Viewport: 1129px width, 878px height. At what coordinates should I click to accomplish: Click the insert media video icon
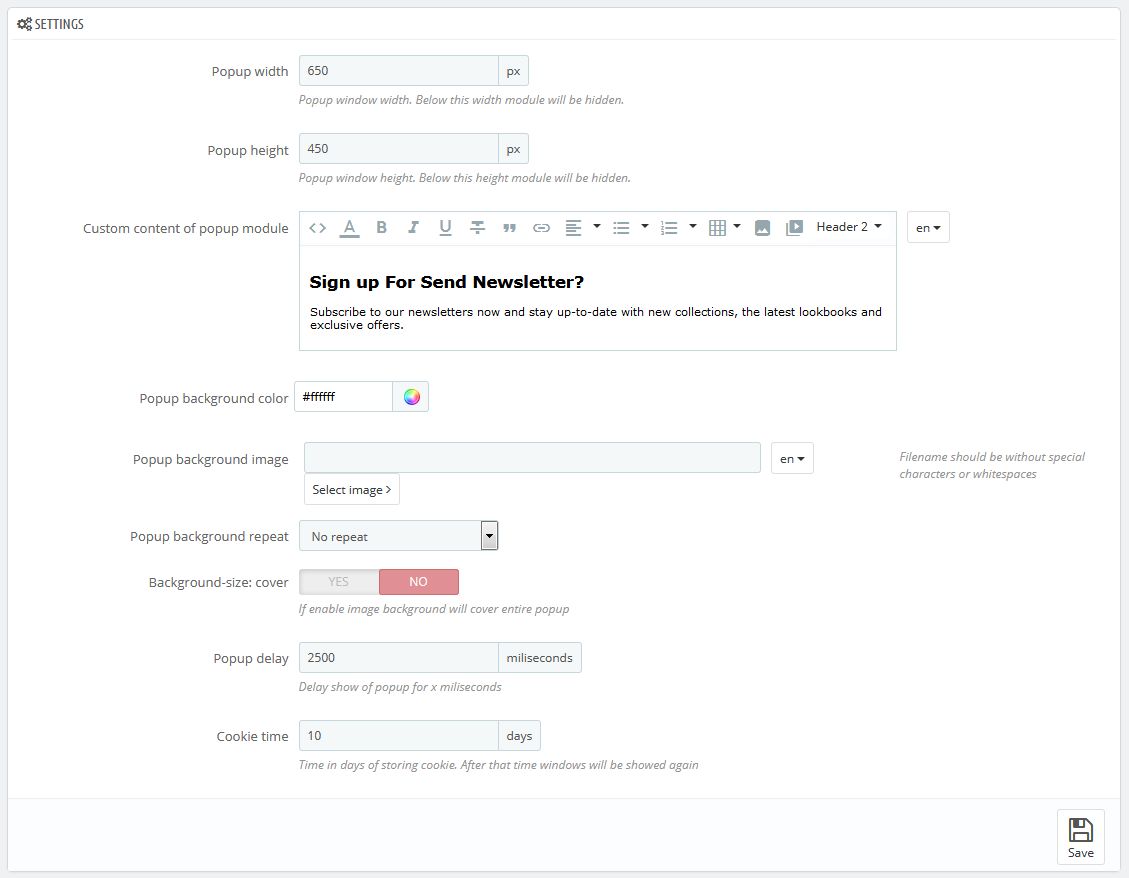pyautogui.click(x=794, y=228)
